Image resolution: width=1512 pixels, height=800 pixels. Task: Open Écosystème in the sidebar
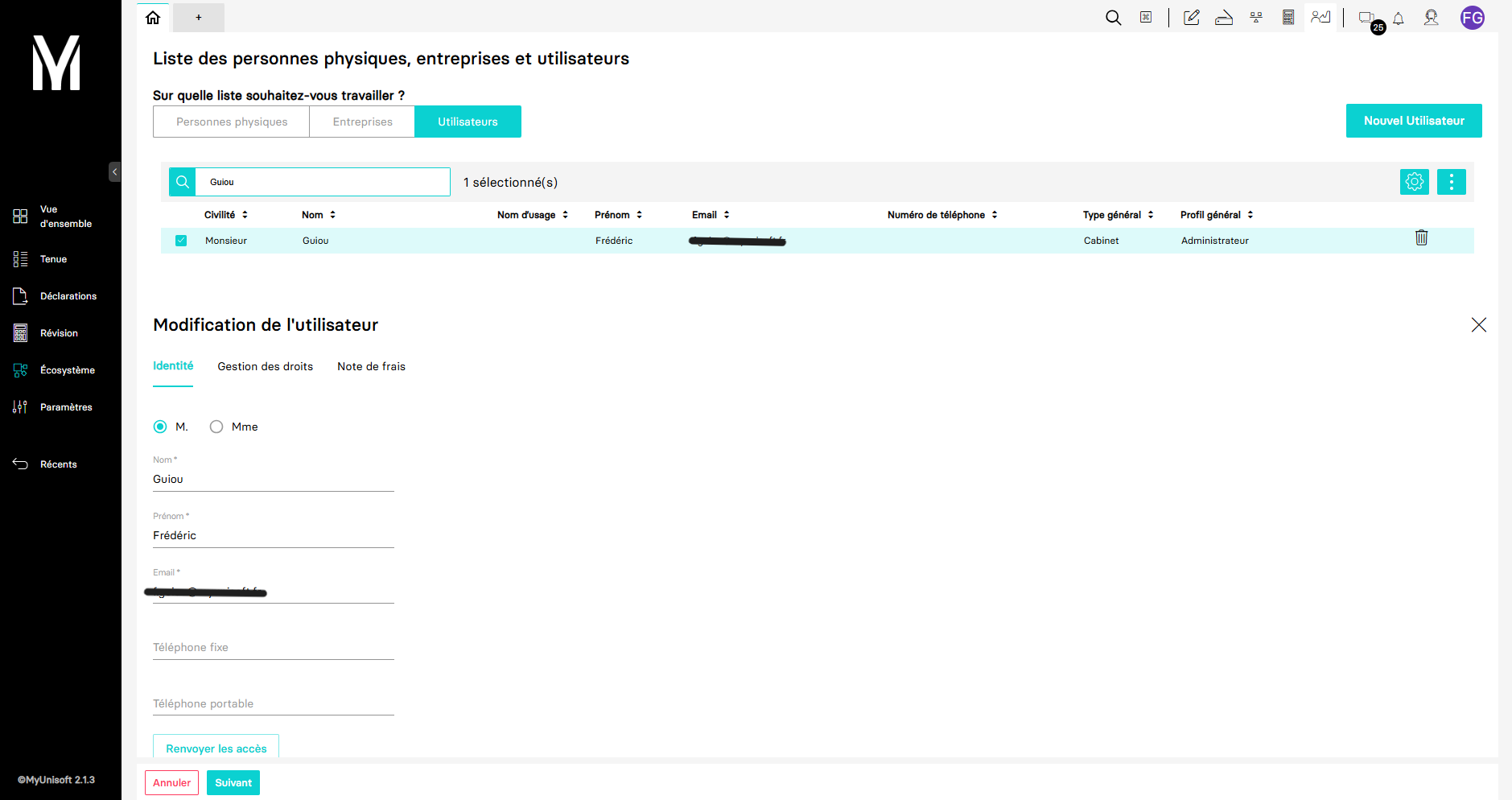(54, 370)
